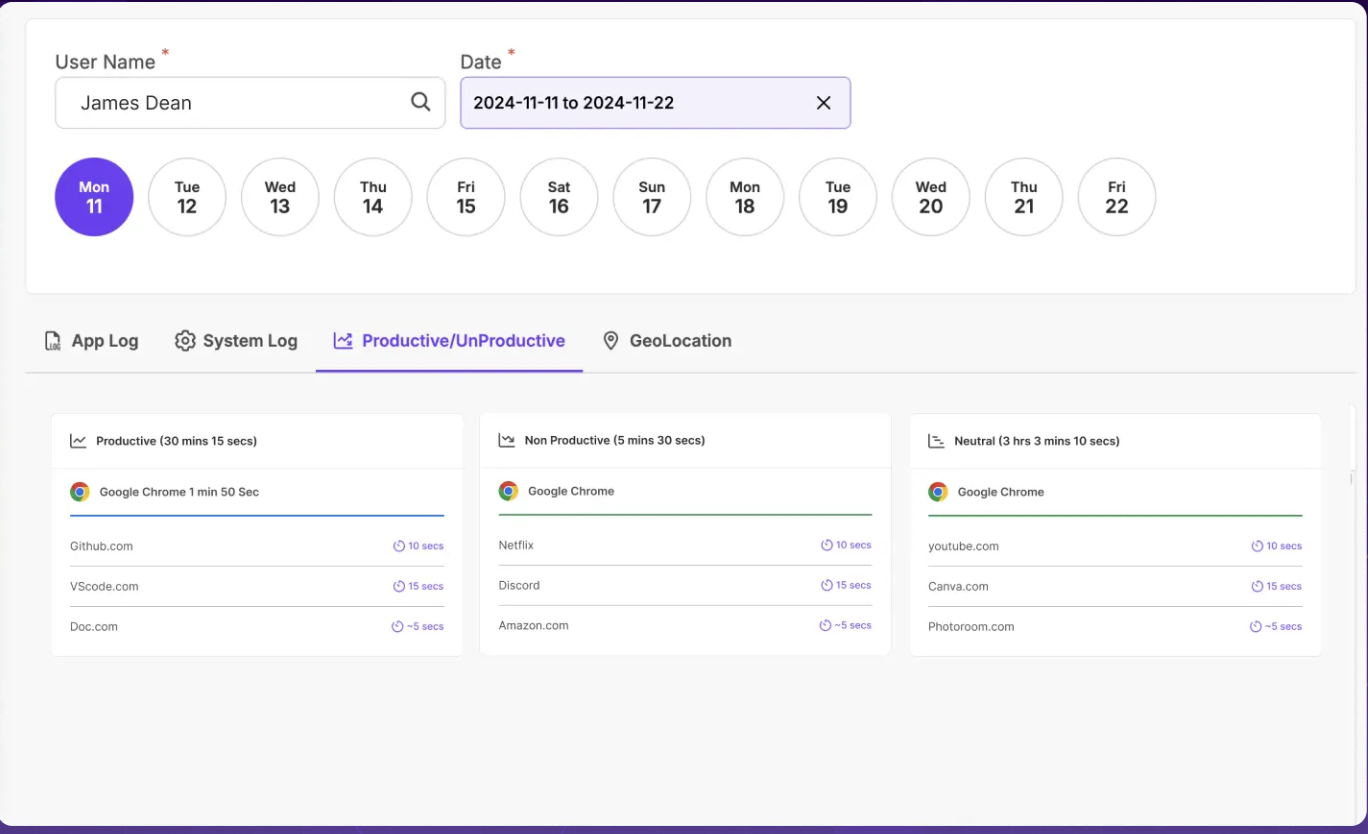Switch to the GeoLocation tab
The image size is (1368, 834).
pos(667,341)
